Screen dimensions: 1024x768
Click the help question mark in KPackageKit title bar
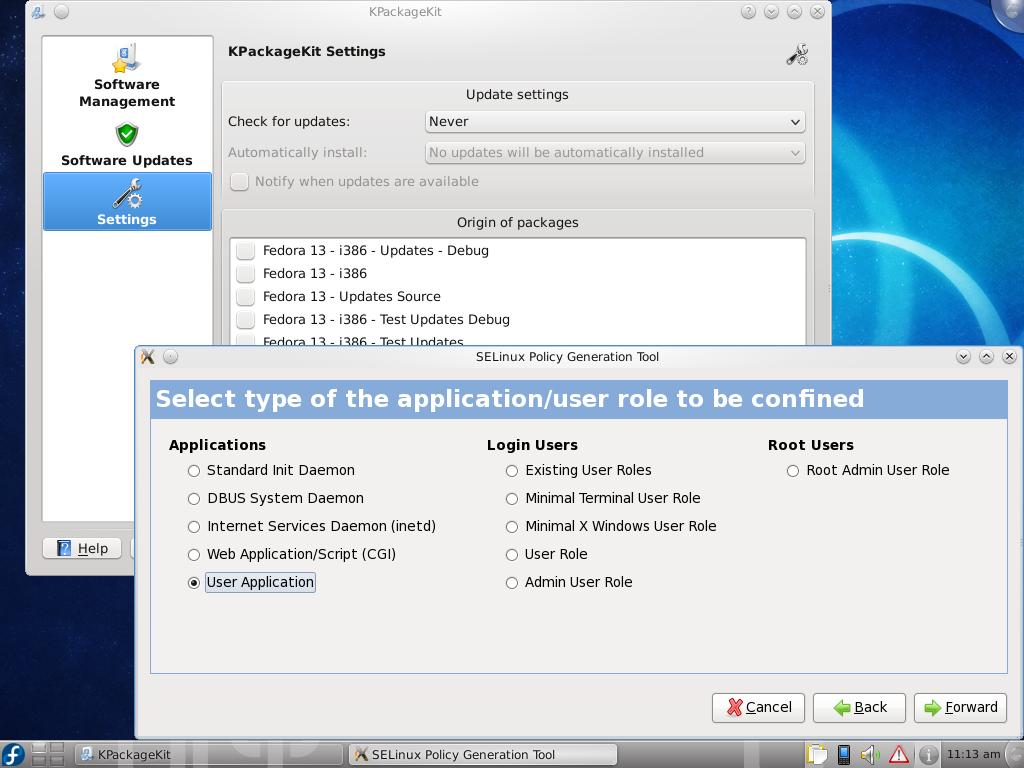pyautogui.click(x=748, y=12)
